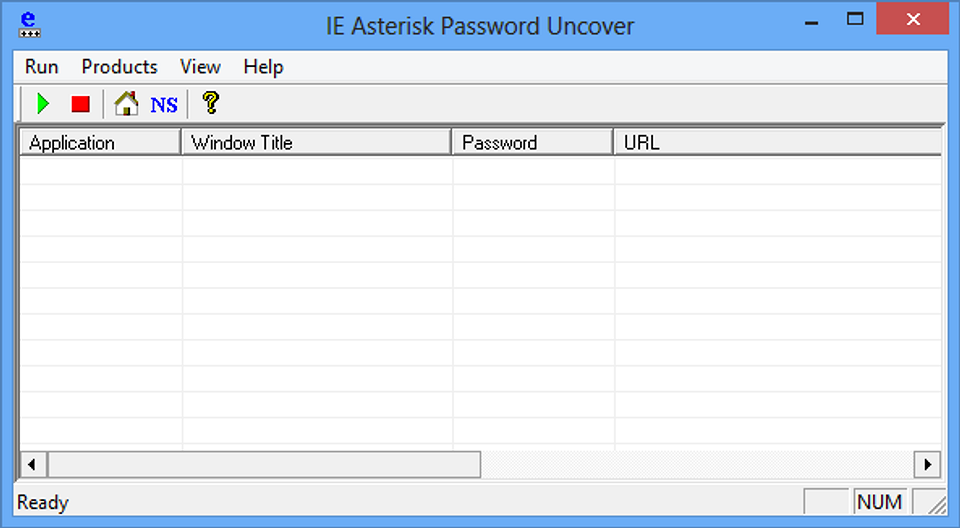Click the green Run play icon
Viewport: 960px width, 528px height.
coord(43,104)
